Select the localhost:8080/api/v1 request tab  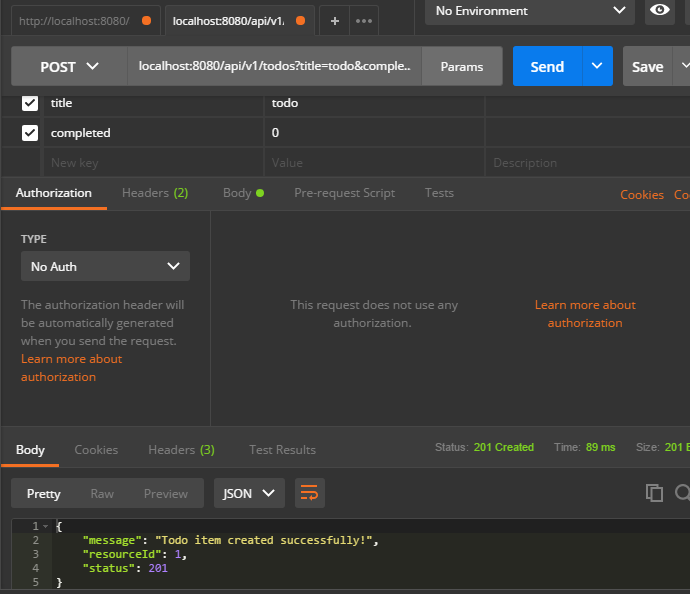click(x=239, y=21)
